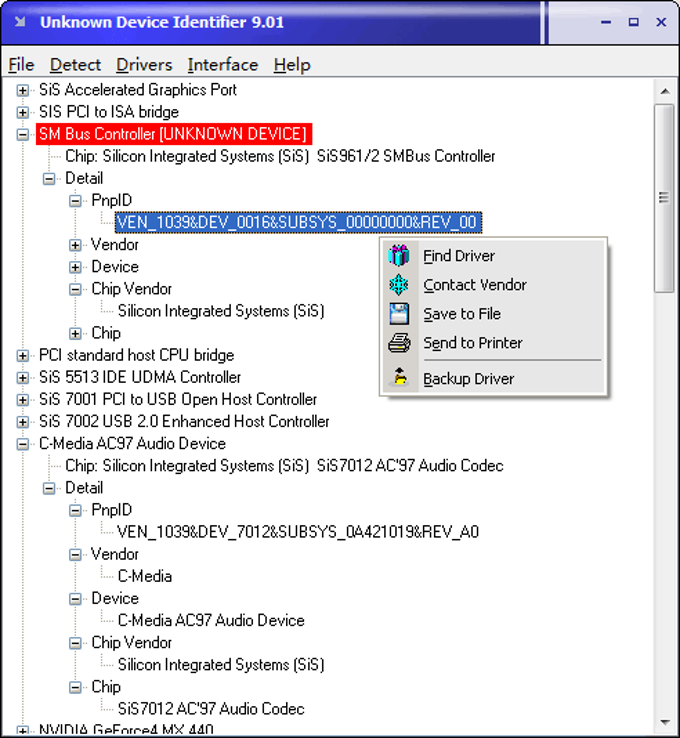This screenshot has width=680, height=738.
Task: Collapse the C-Media AC97 Audio Device node
Action: tap(23, 443)
